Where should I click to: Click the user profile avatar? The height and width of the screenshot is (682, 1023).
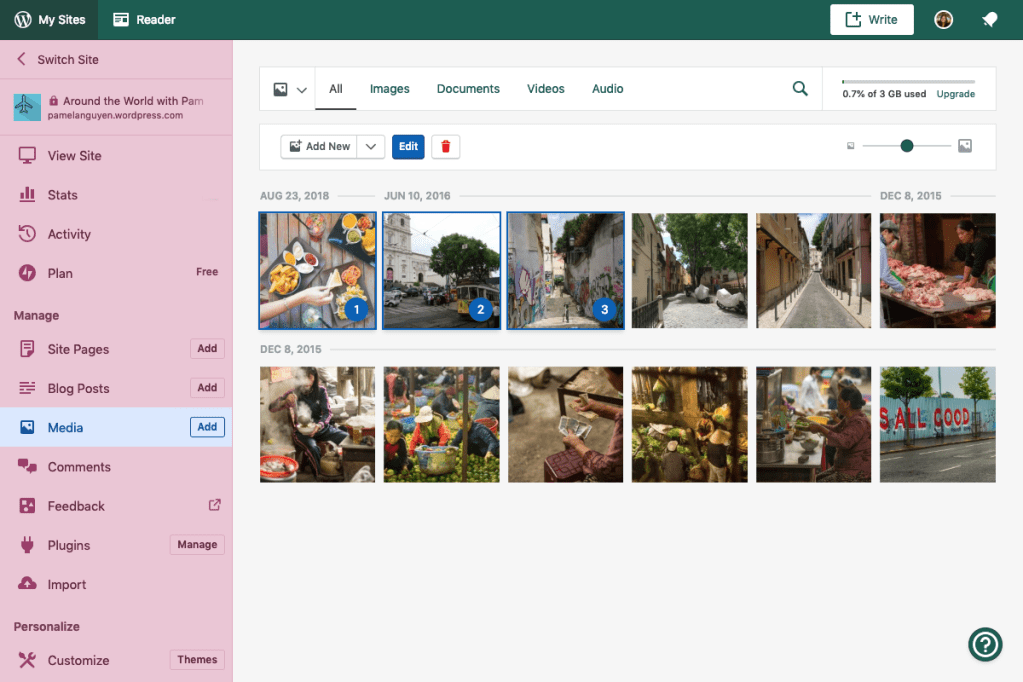[x=943, y=20]
